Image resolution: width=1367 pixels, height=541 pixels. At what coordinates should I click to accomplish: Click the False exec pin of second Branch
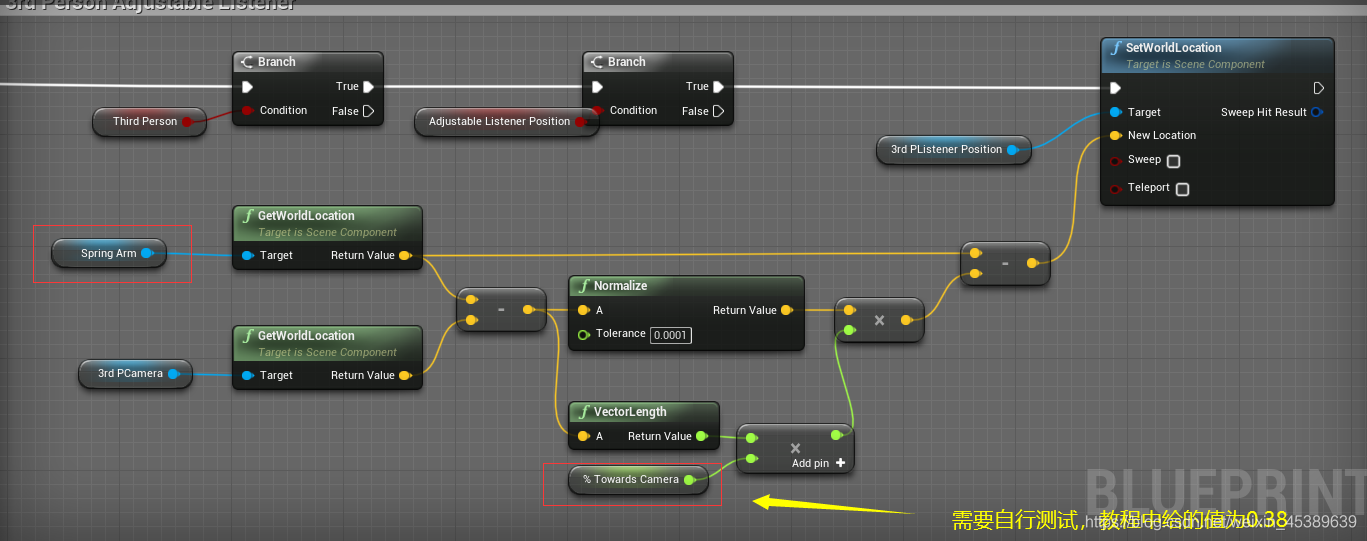[x=718, y=111]
